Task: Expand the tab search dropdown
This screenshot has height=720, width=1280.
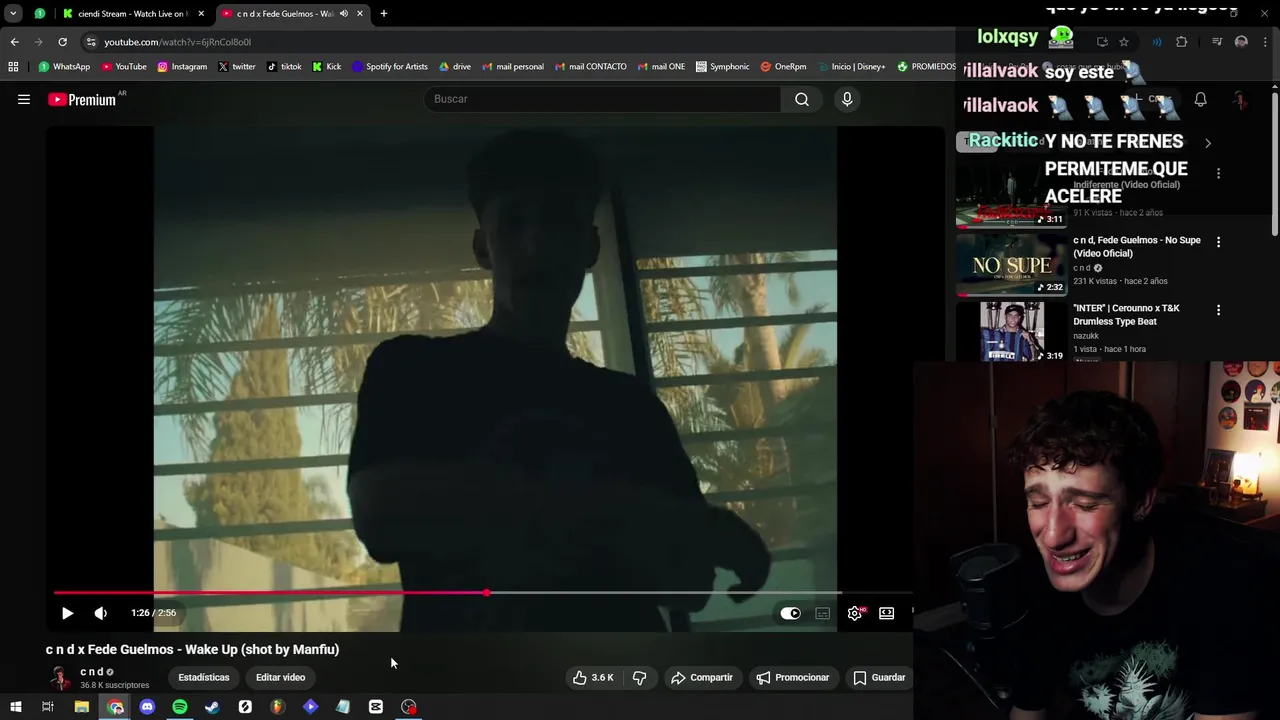Action: (13, 13)
